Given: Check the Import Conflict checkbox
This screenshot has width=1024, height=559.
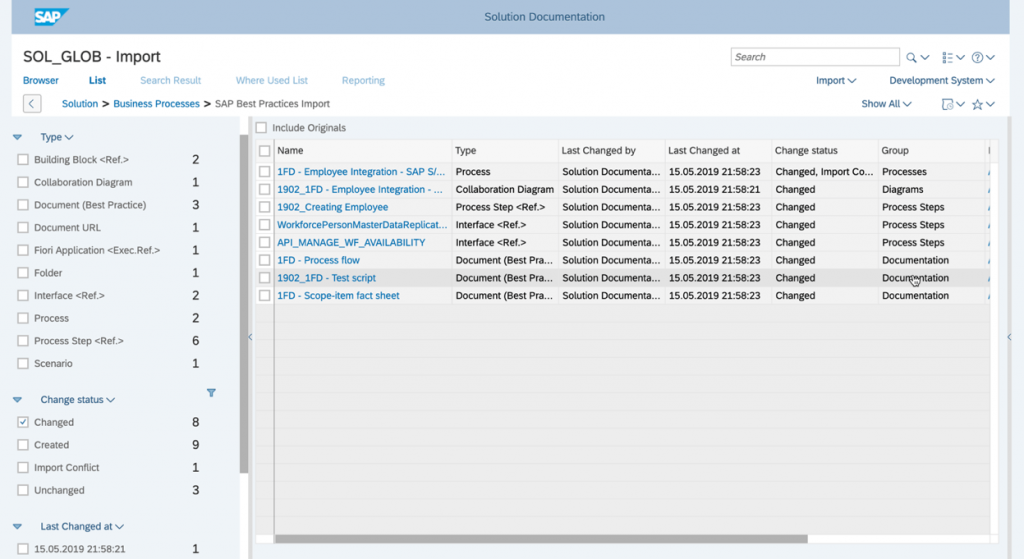Looking at the screenshot, I should (23, 468).
